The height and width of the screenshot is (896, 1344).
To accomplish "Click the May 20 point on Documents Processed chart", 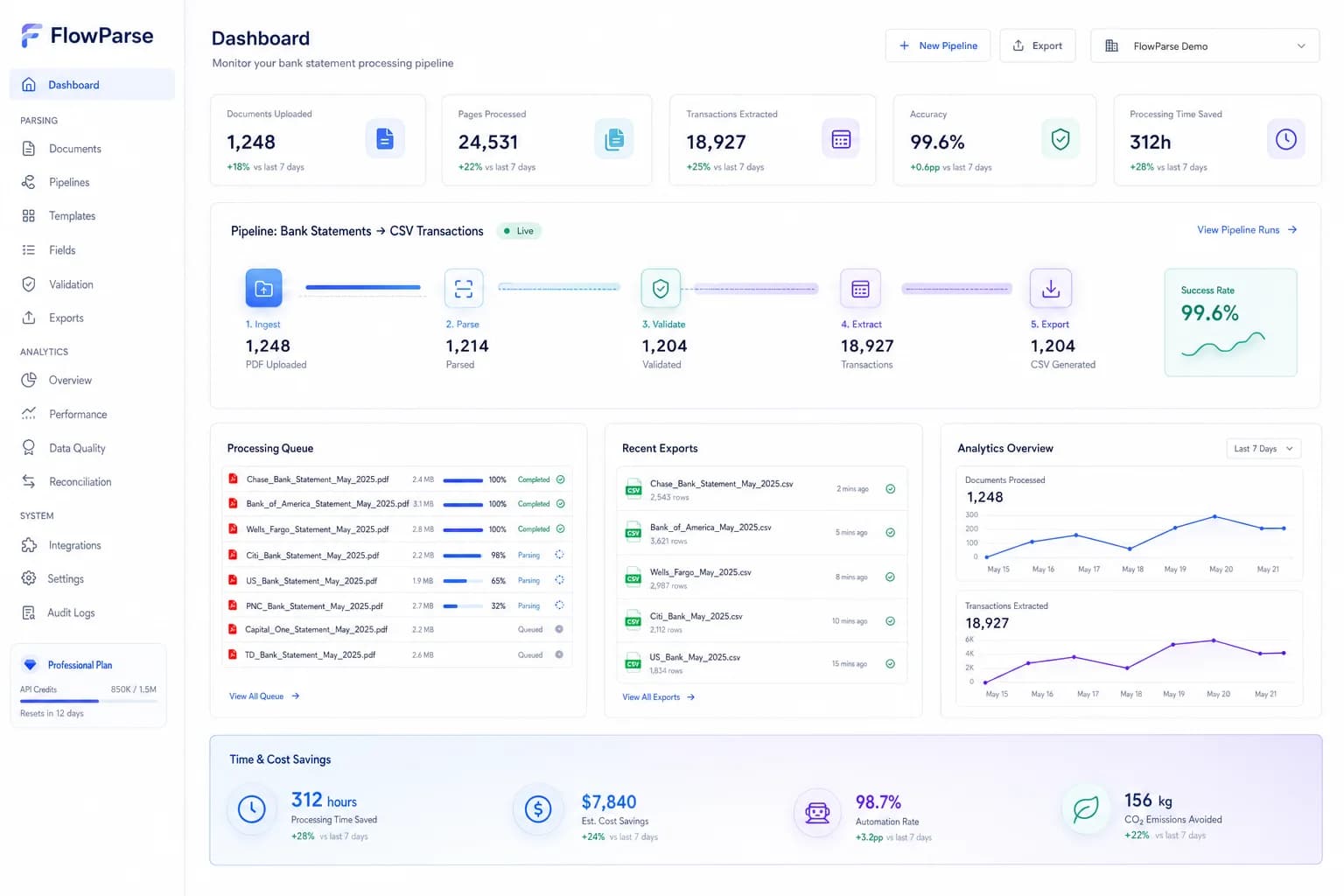I will pyautogui.click(x=1214, y=516).
